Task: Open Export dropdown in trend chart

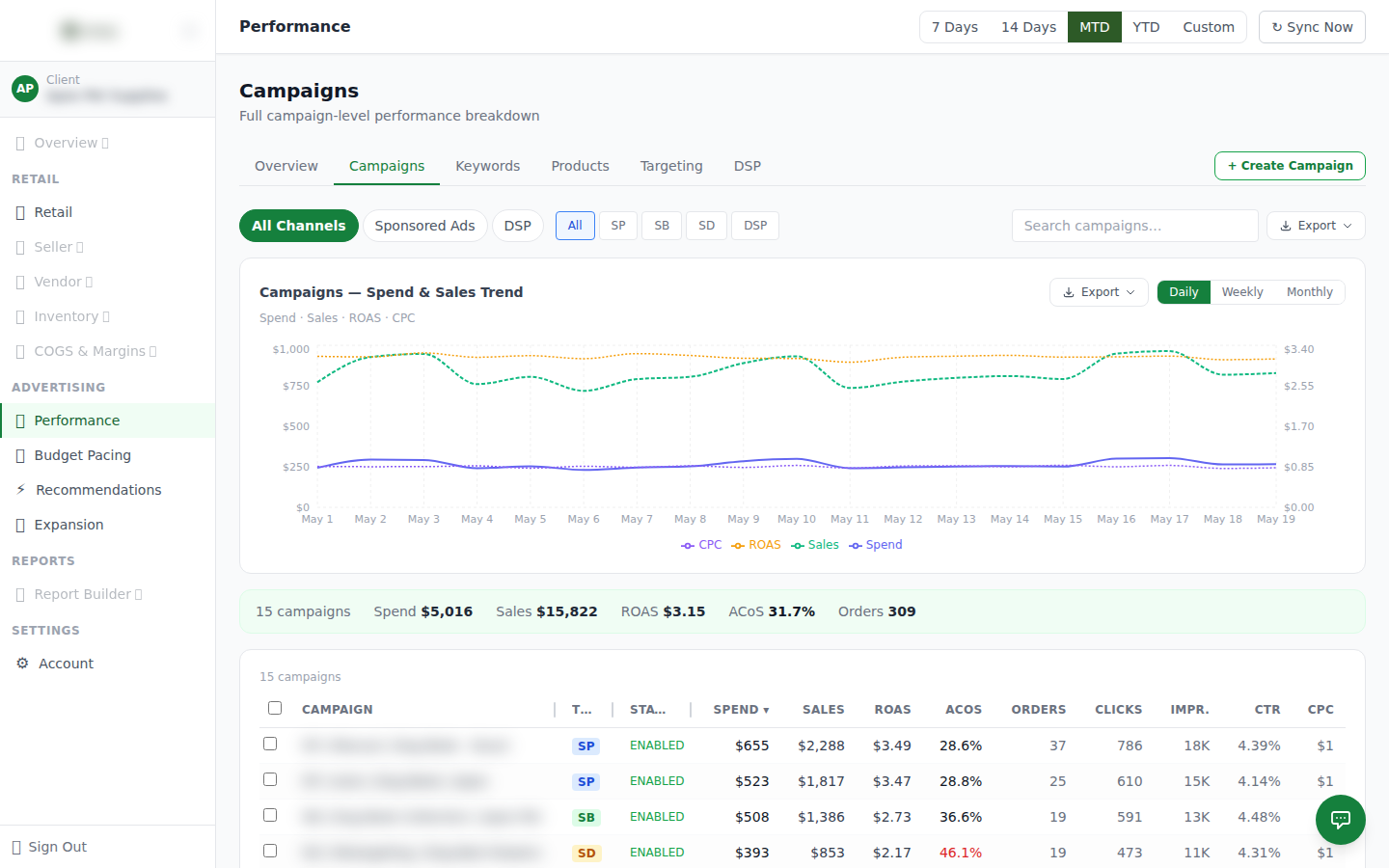Action: (x=1099, y=292)
